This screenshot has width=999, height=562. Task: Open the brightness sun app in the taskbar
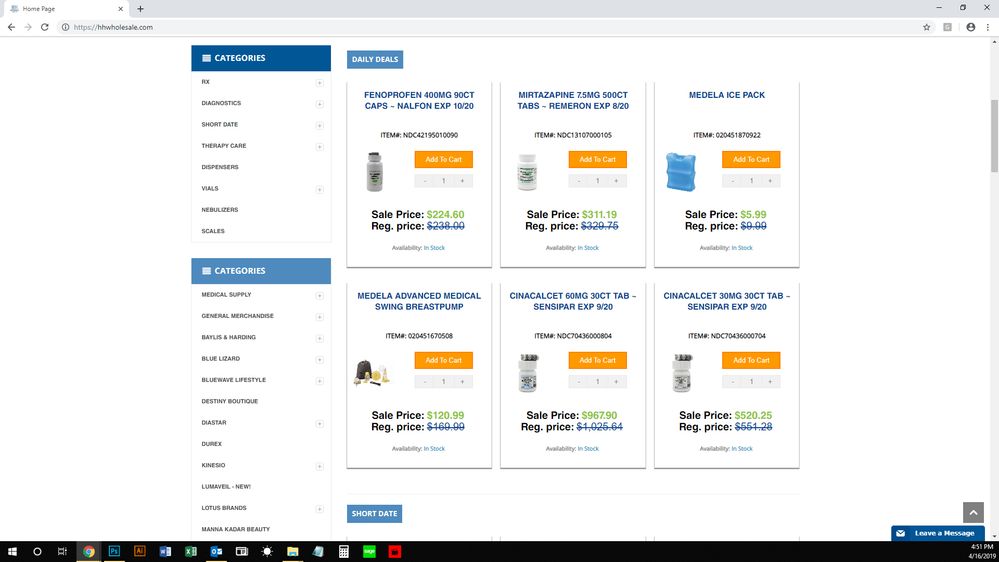pos(267,551)
